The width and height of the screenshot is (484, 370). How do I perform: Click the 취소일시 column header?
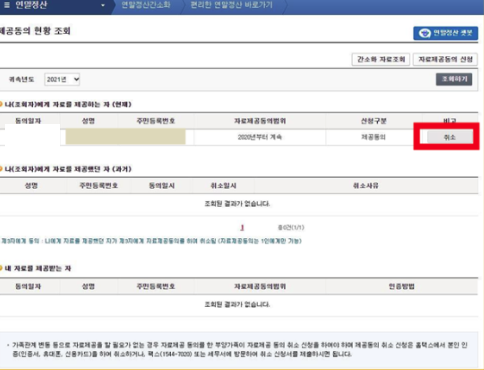223,186
